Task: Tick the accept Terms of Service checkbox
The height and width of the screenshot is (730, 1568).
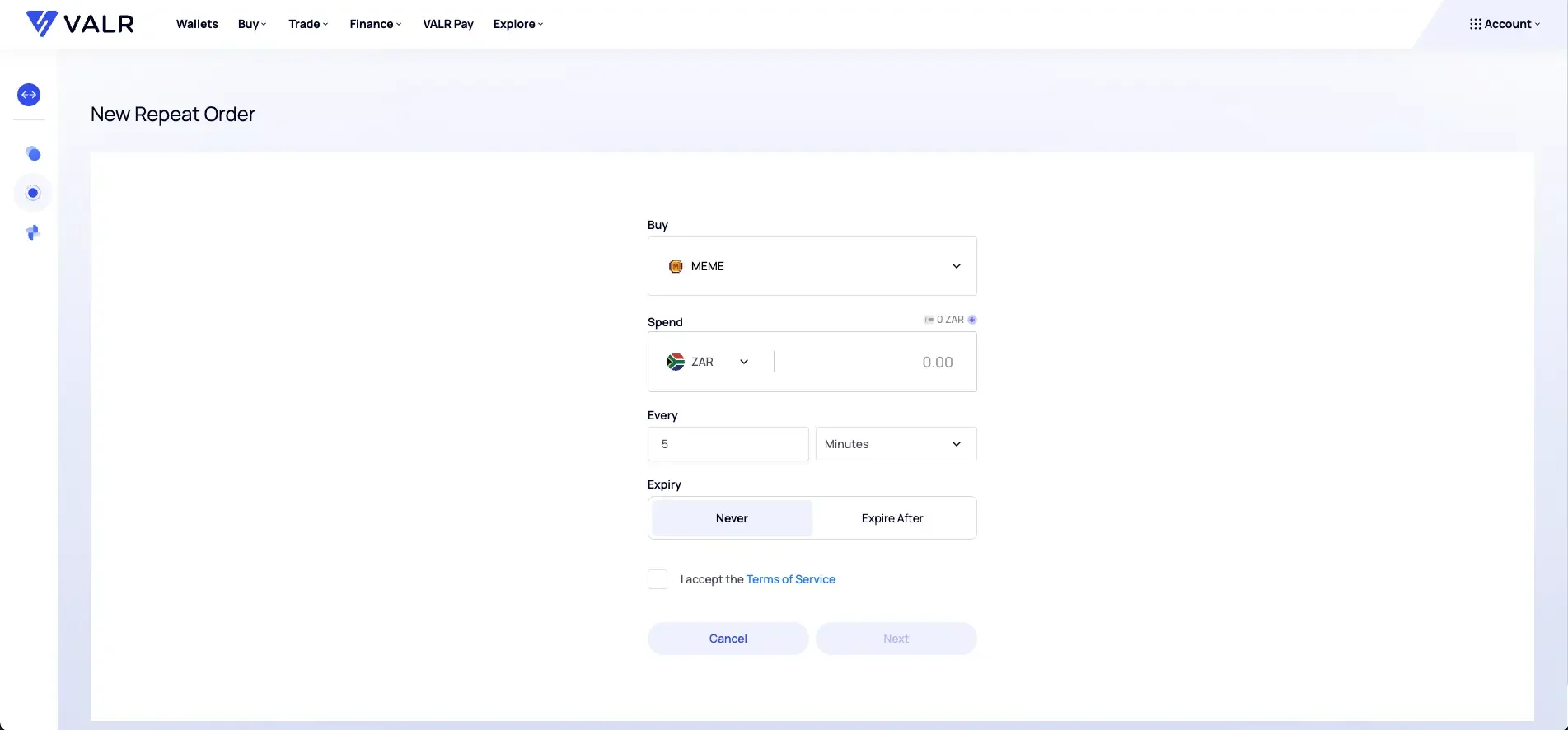Action: click(658, 579)
